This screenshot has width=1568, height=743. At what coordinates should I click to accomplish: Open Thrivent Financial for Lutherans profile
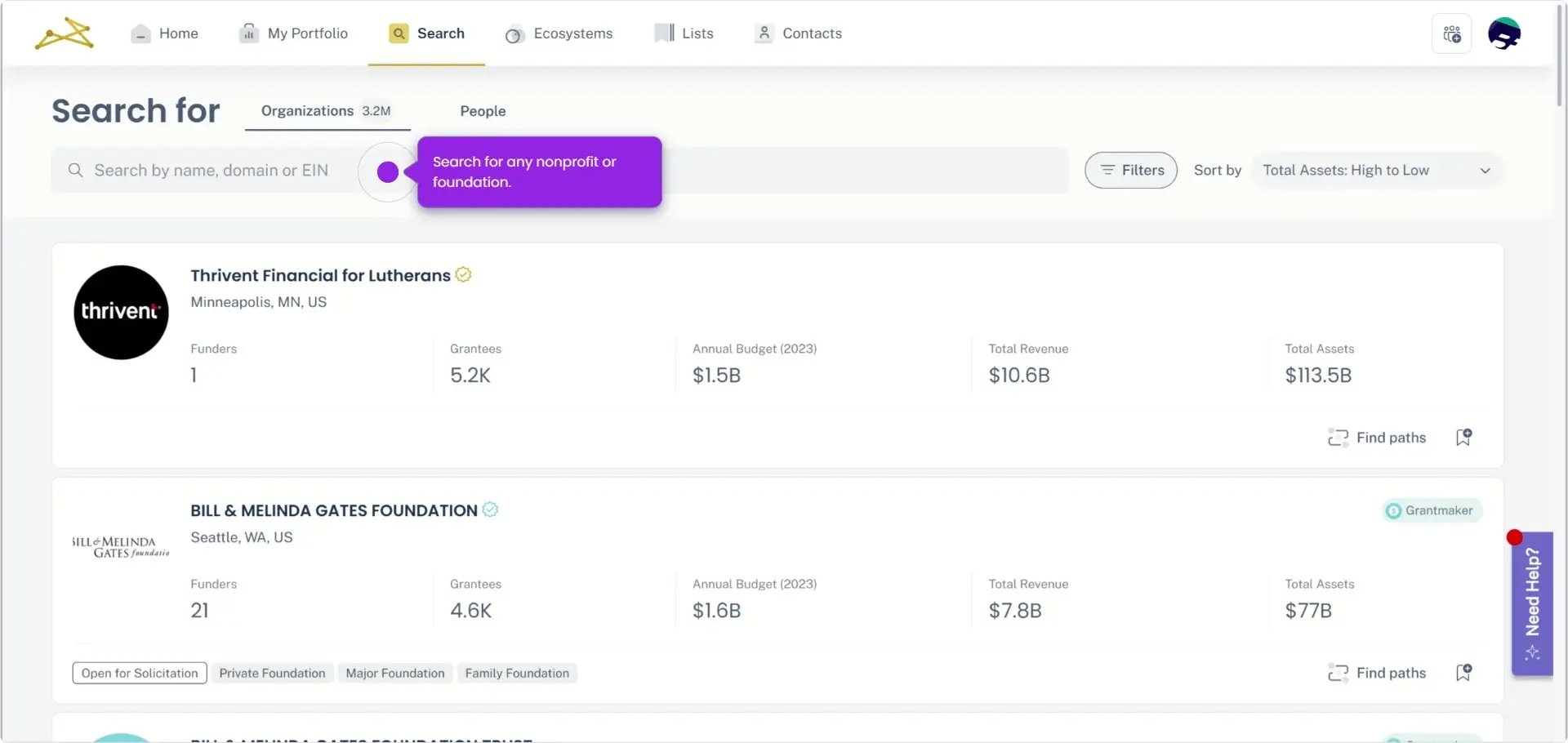pyautogui.click(x=320, y=276)
